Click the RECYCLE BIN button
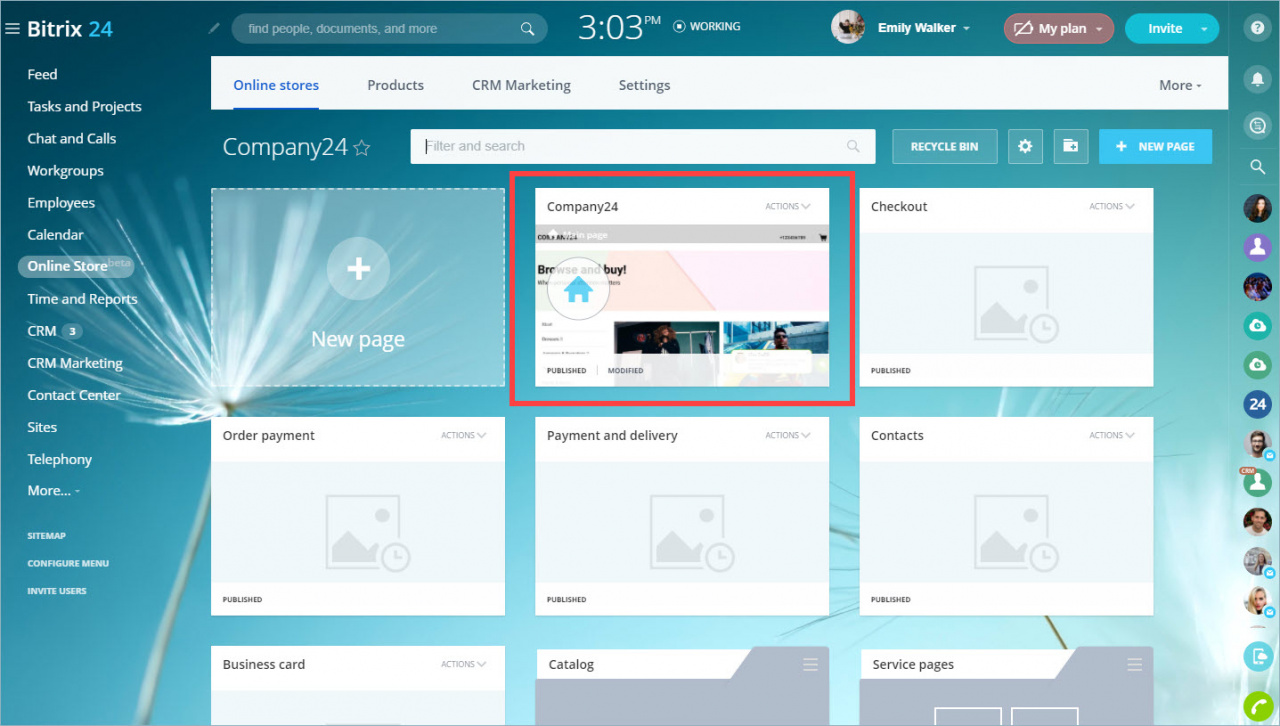The image size is (1280, 726). pos(944,146)
